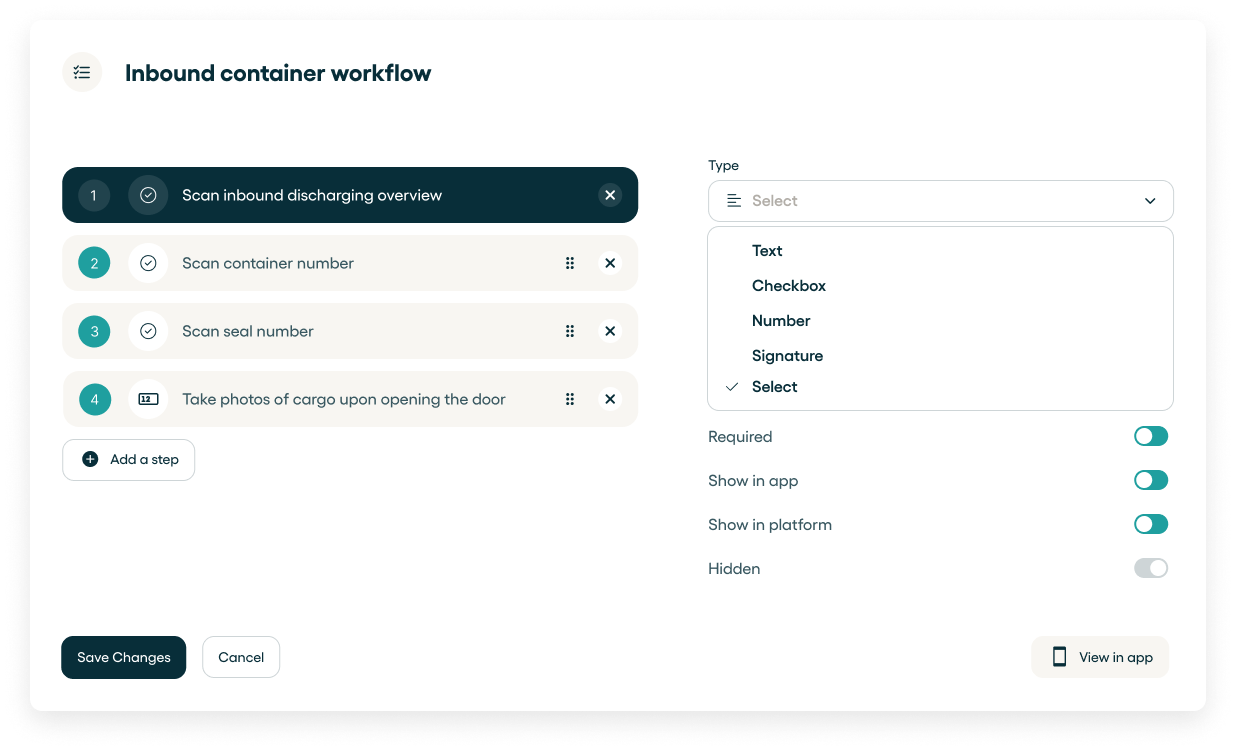The height and width of the screenshot is (751, 1236).
Task: Click the "Save Changes" button
Action: pyautogui.click(x=124, y=657)
